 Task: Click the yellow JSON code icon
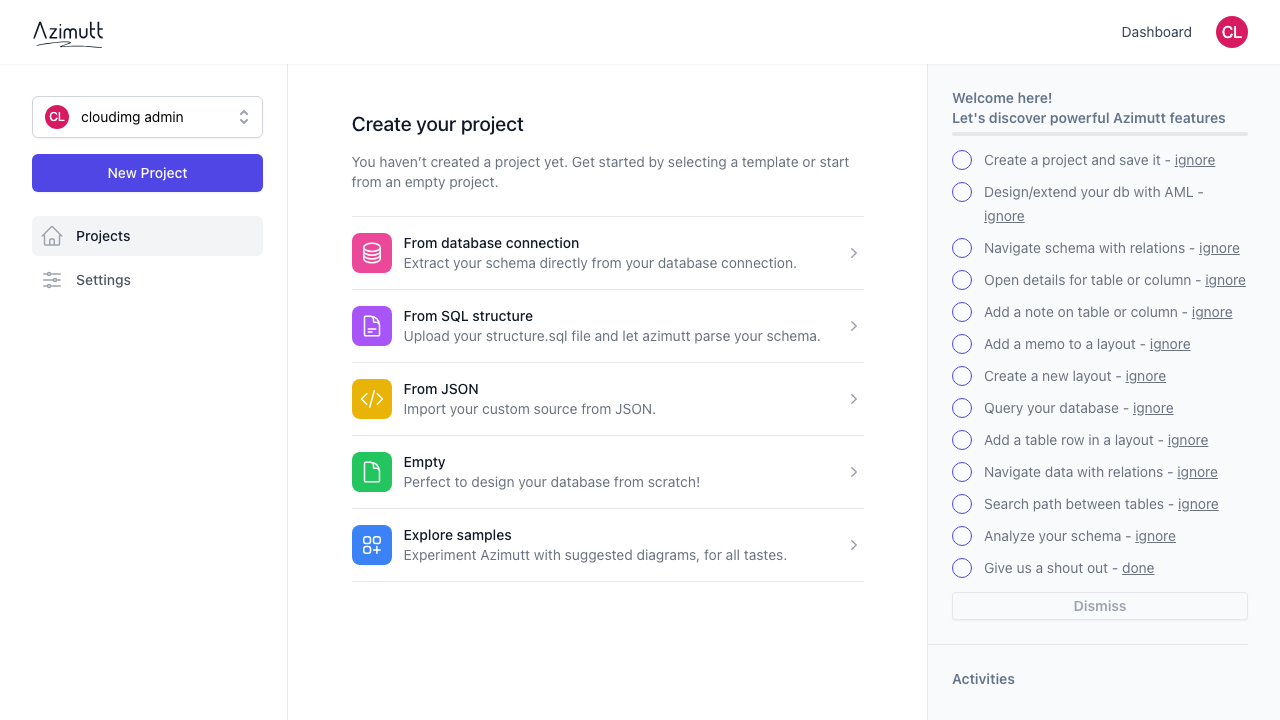[372, 399]
